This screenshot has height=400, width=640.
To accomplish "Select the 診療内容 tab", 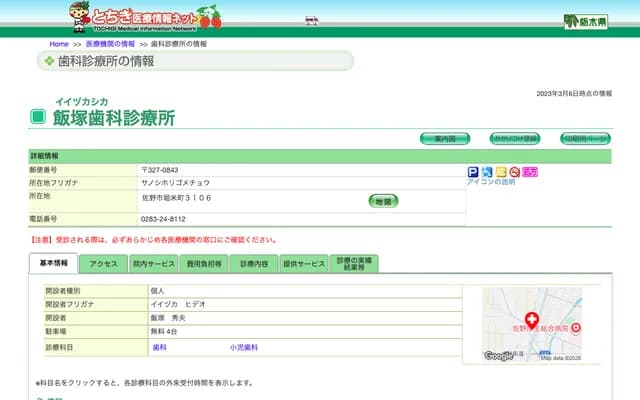I will [x=253, y=263].
